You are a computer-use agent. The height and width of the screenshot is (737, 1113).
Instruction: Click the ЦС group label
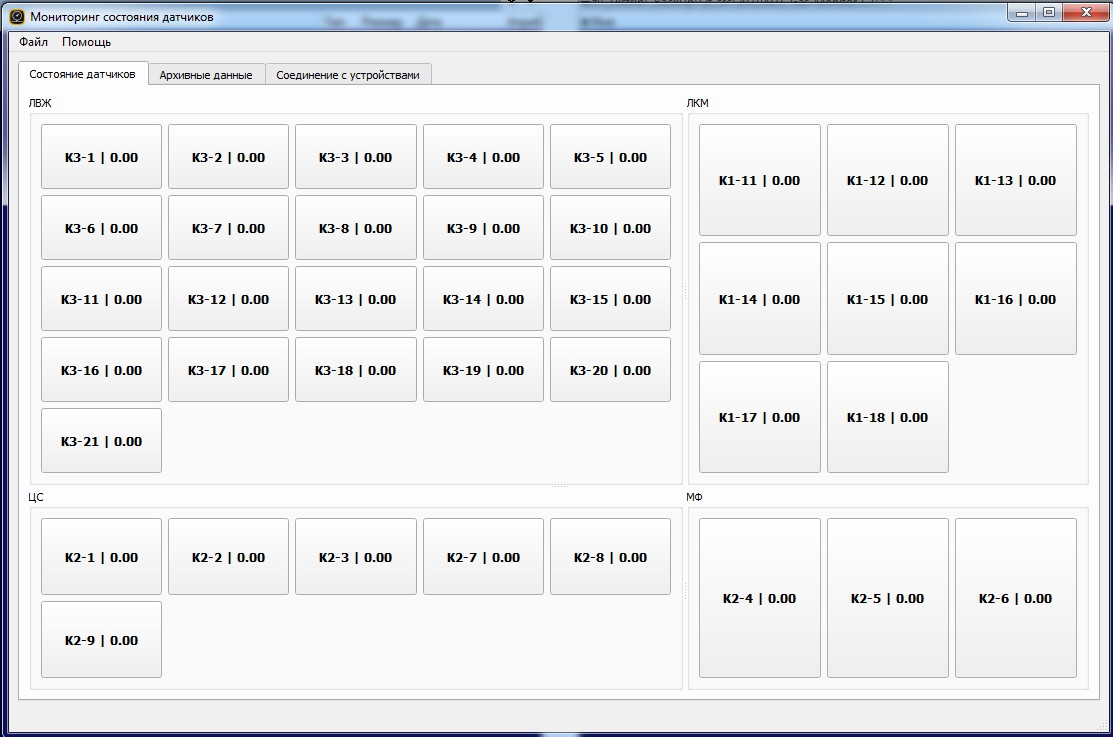click(x=35, y=497)
